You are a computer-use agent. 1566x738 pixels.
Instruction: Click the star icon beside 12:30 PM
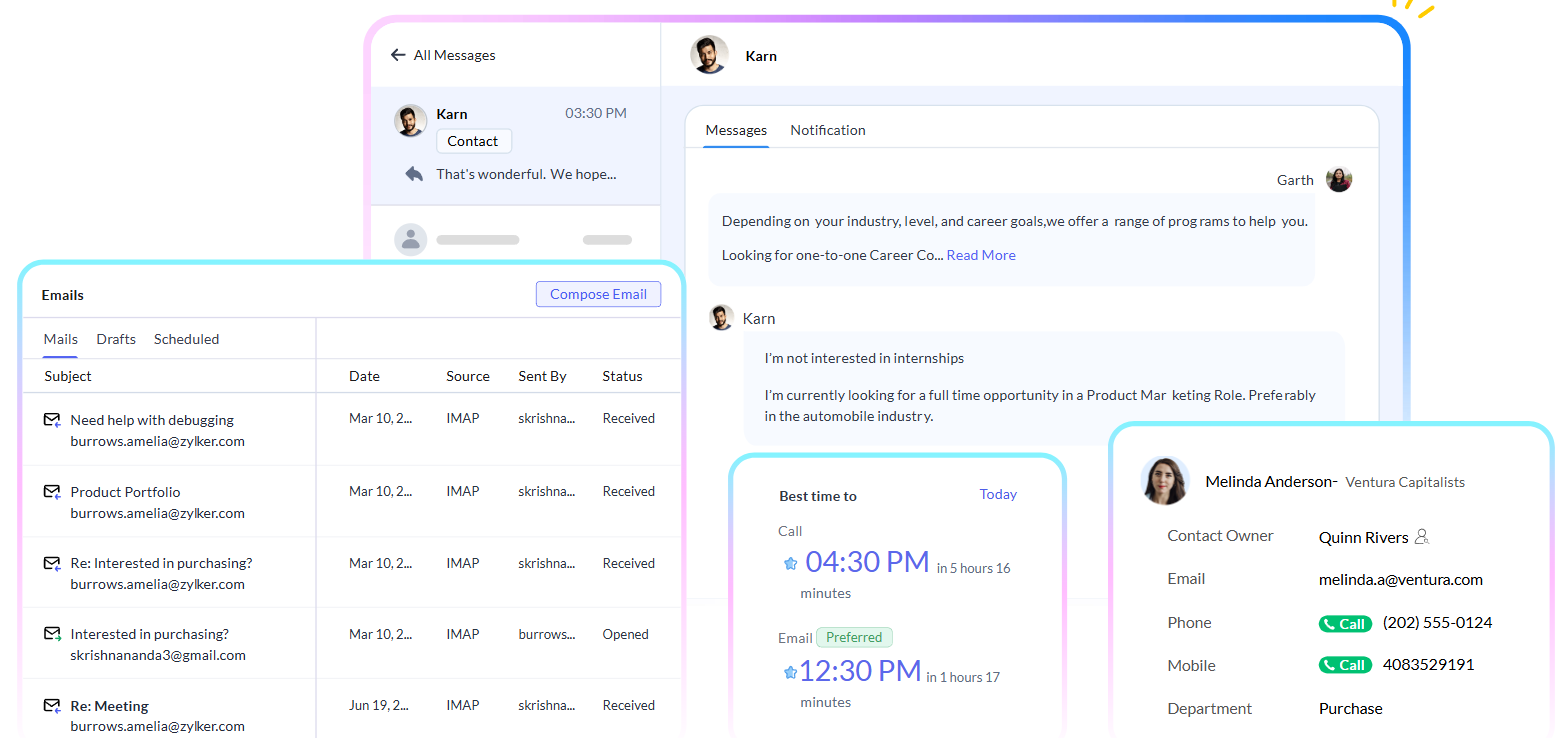pyautogui.click(x=790, y=673)
